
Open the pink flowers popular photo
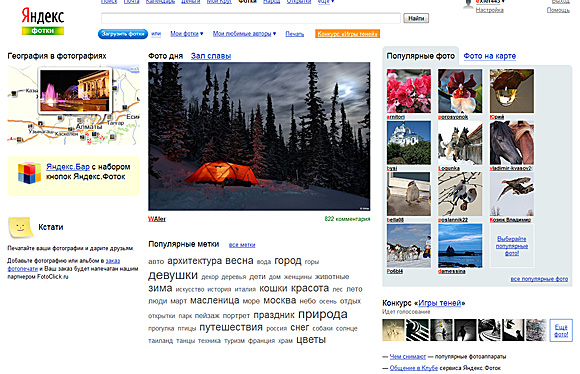point(409,91)
